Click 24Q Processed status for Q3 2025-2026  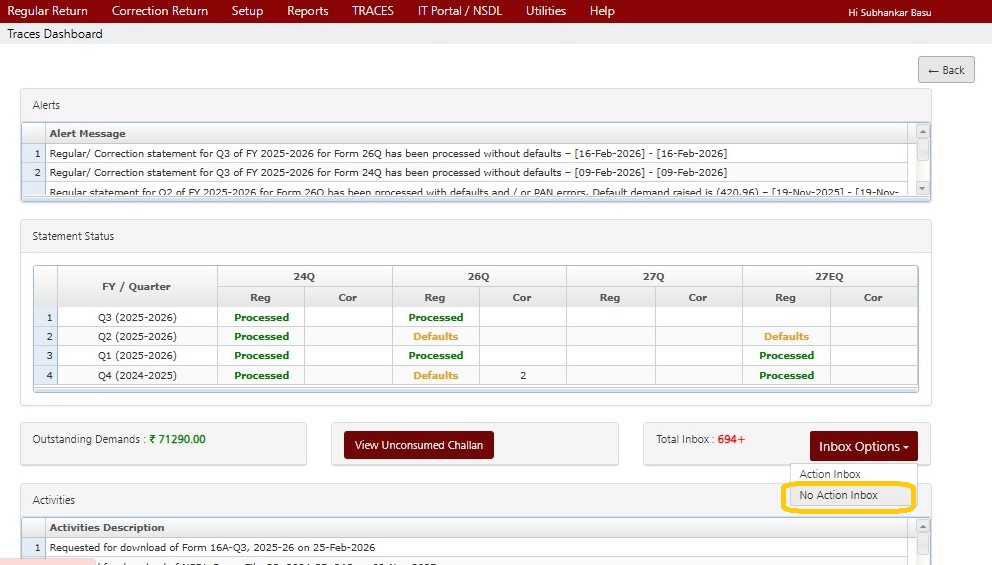coord(261,318)
